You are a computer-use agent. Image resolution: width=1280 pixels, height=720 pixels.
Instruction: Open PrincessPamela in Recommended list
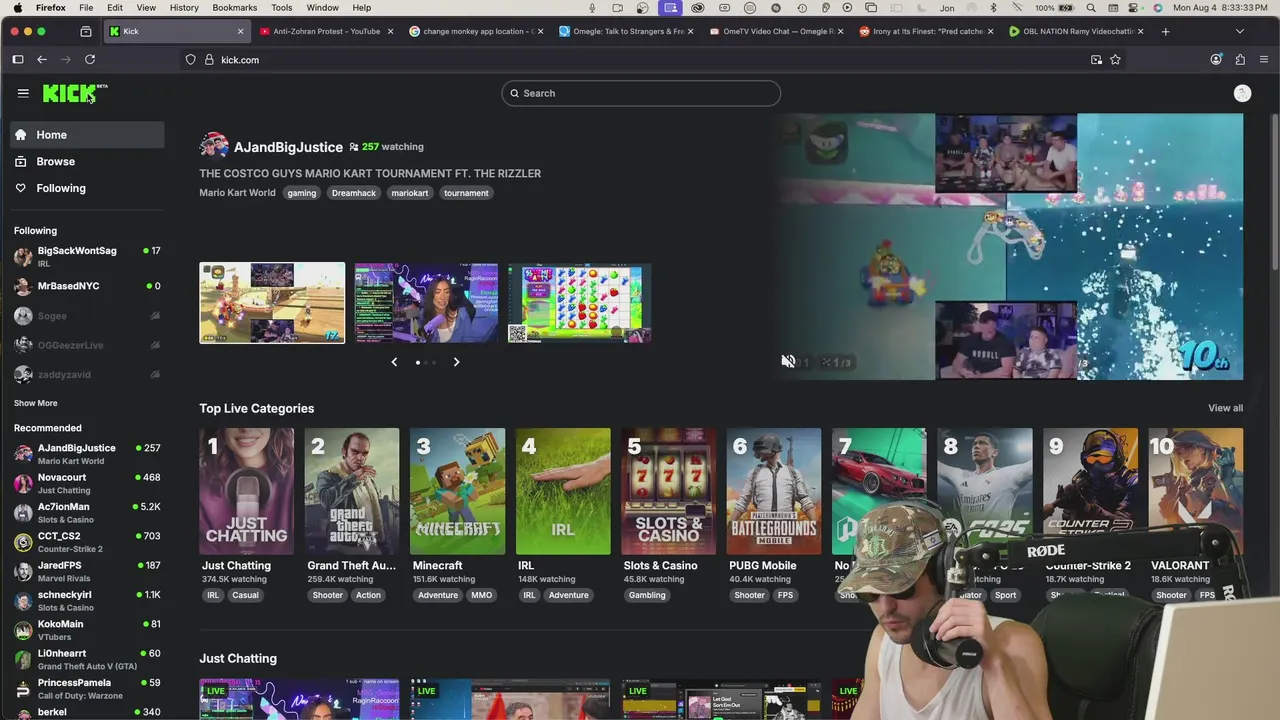[88, 689]
